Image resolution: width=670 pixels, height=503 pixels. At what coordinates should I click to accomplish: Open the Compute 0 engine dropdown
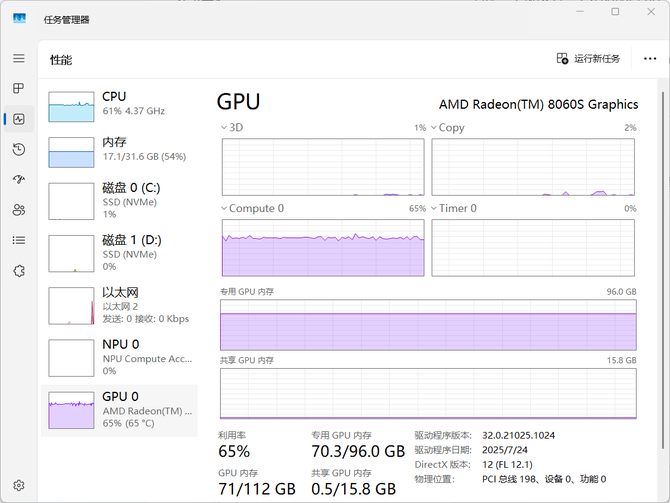tap(224, 209)
